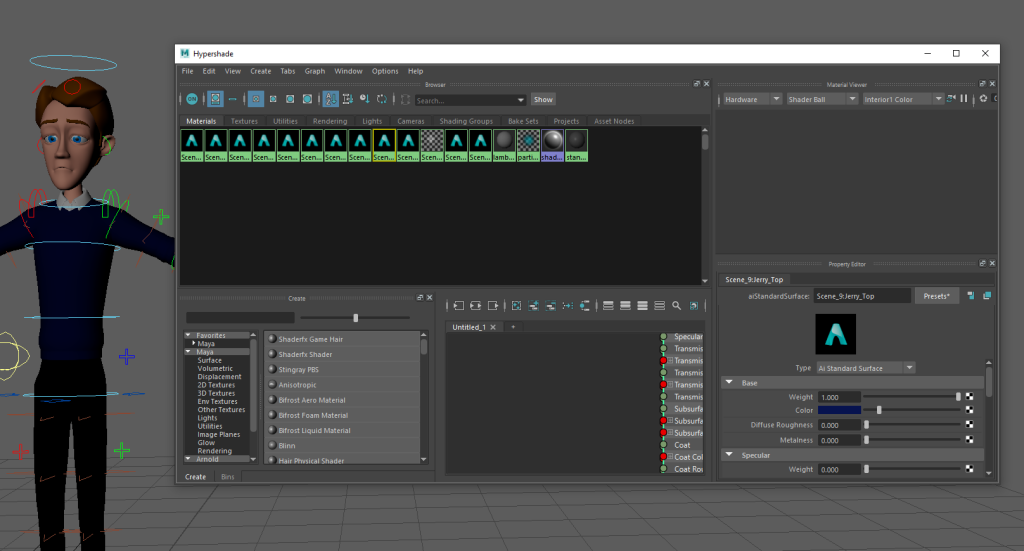
Task: Click map button next to Metalness
Action: click(x=969, y=440)
